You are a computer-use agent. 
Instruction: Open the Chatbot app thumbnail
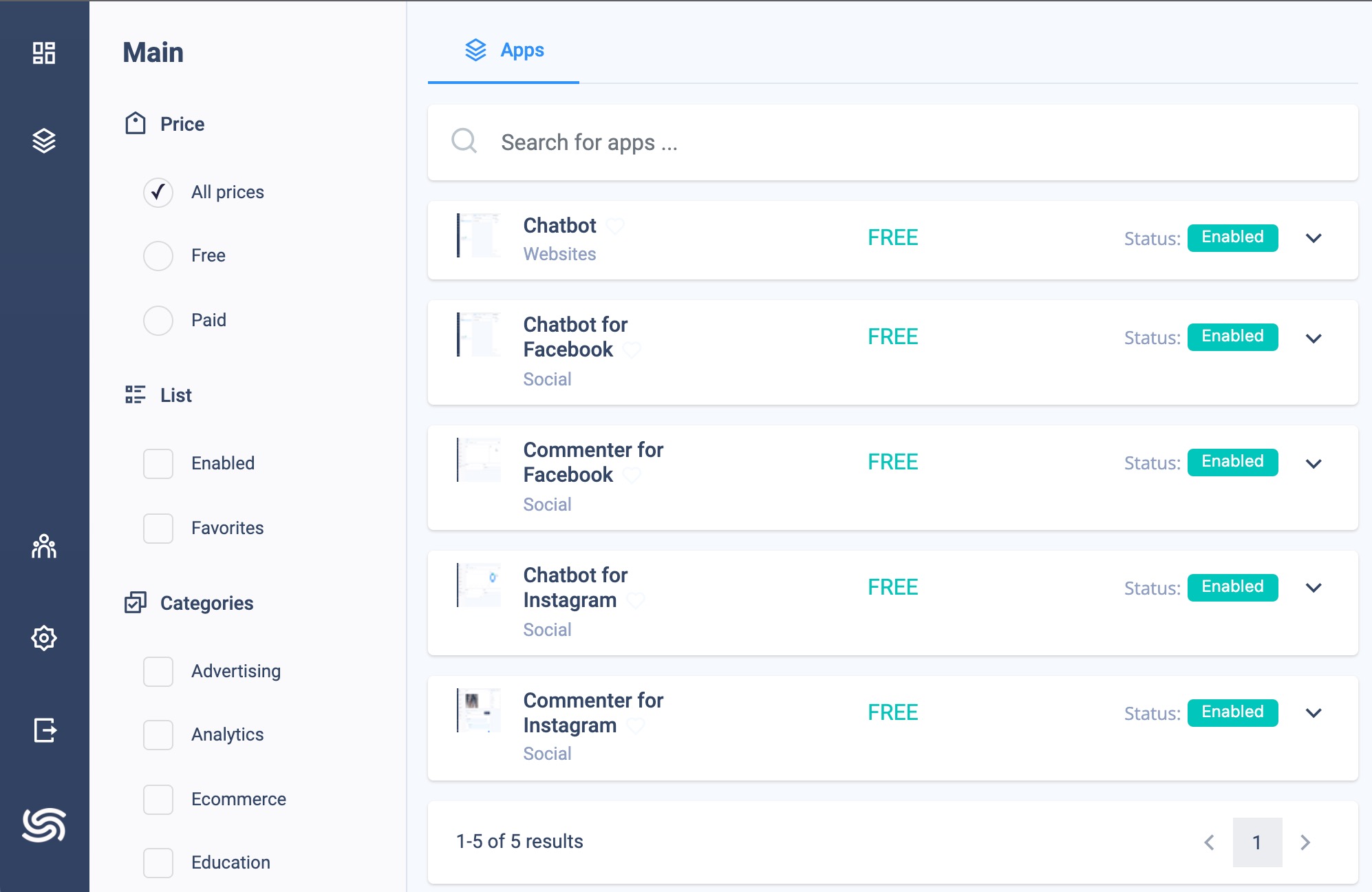479,235
